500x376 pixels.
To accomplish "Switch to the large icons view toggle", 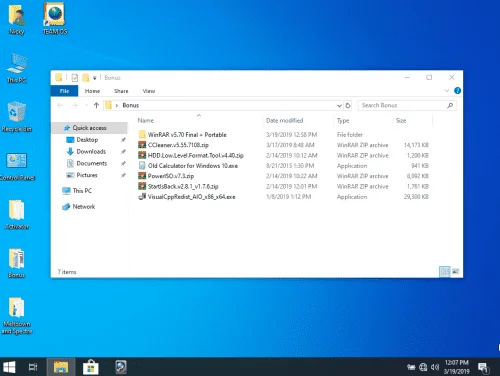I will 456,271.
